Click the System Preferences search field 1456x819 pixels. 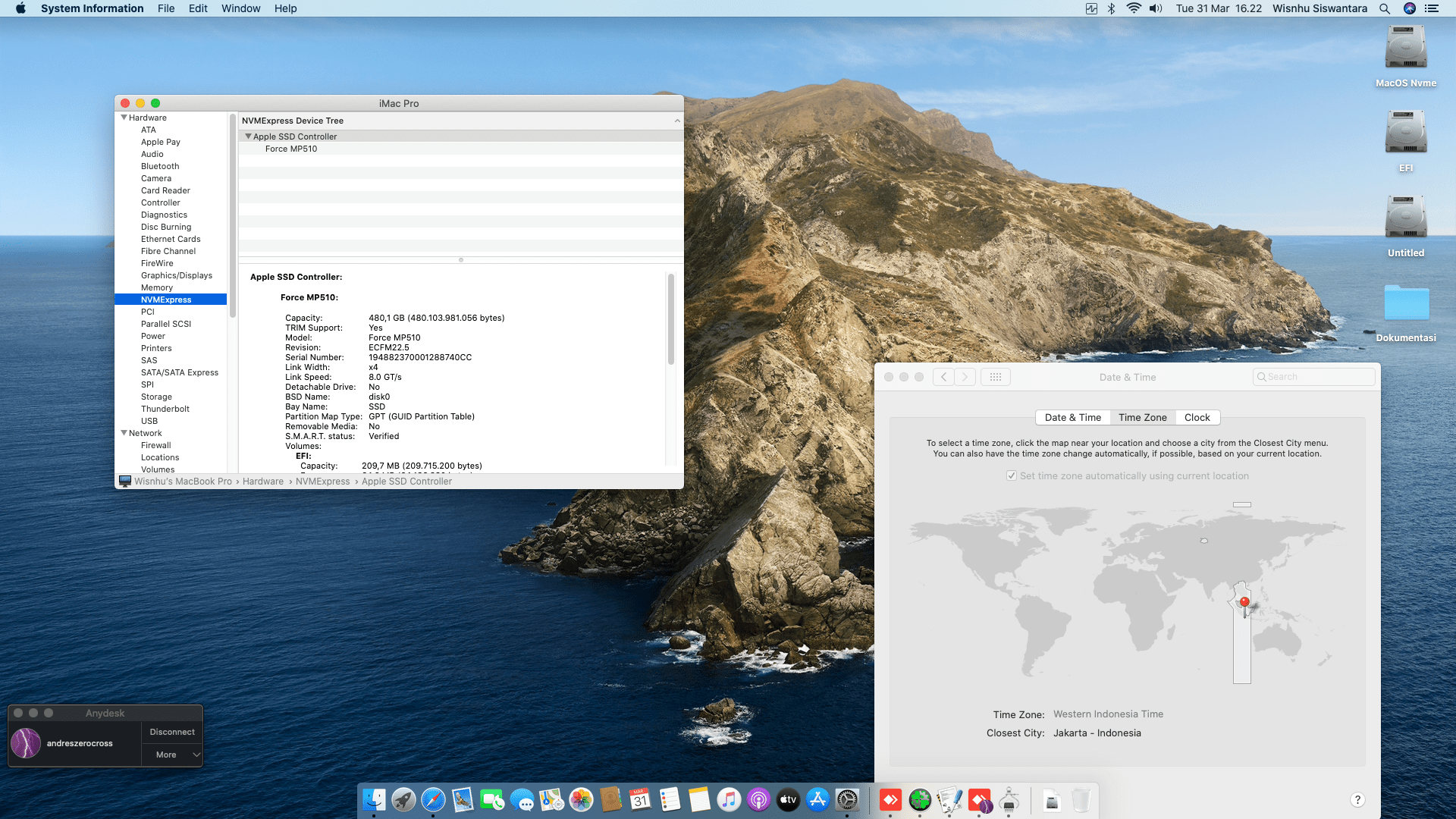pyautogui.click(x=1313, y=377)
